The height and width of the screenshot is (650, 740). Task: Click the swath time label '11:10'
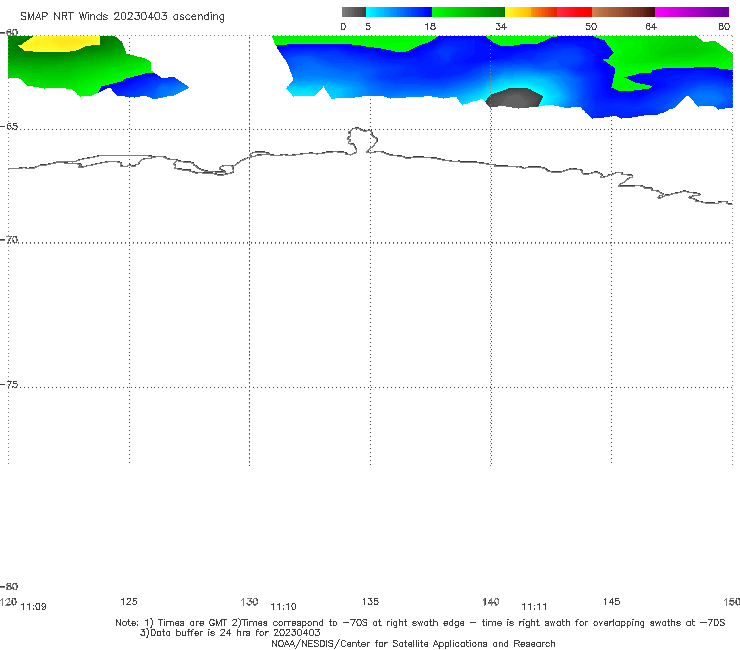[x=283, y=607]
